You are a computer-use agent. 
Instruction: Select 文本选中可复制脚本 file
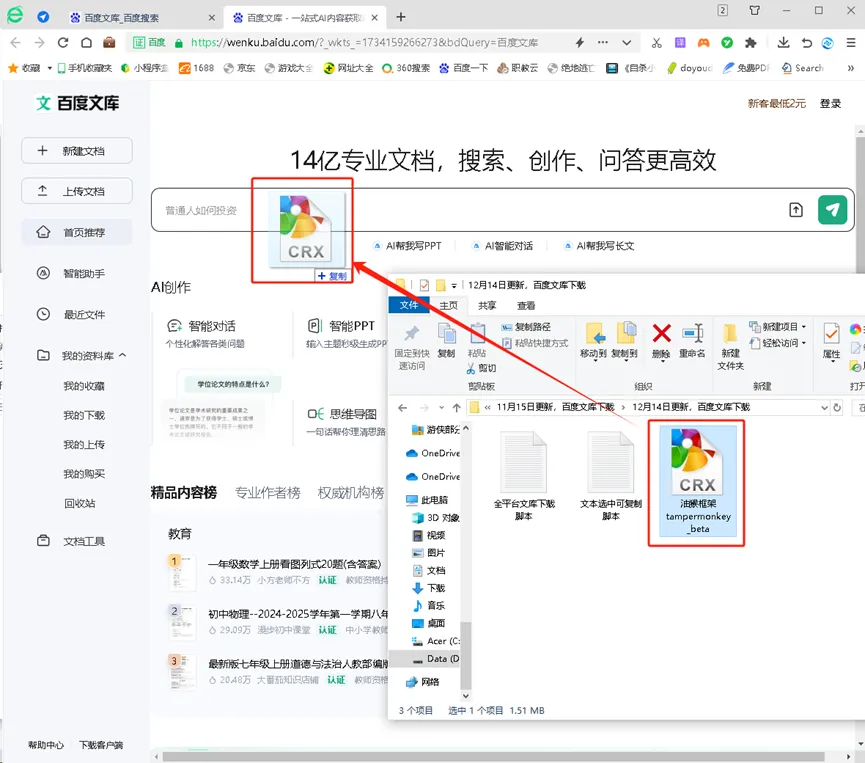[x=611, y=476]
